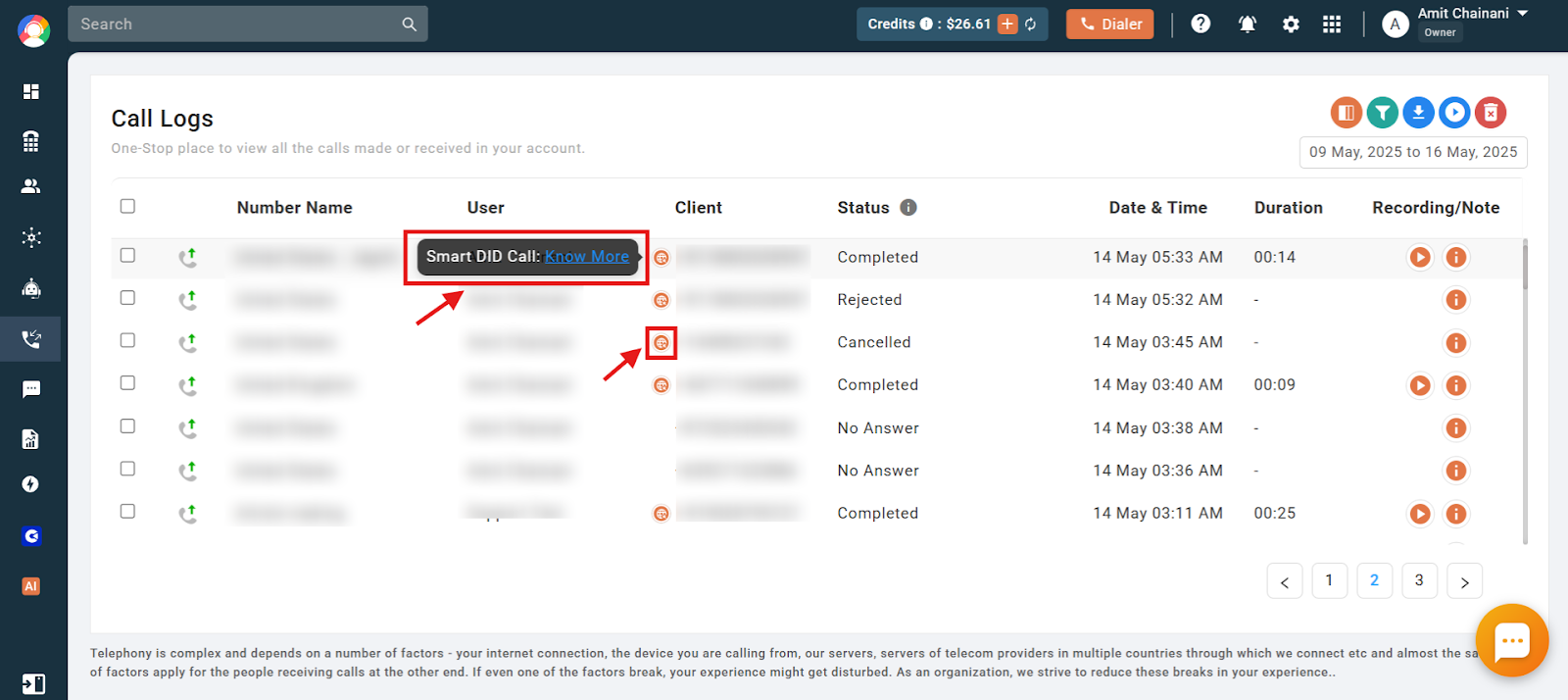Go to page 3 of call logs

click(1419, 580)
